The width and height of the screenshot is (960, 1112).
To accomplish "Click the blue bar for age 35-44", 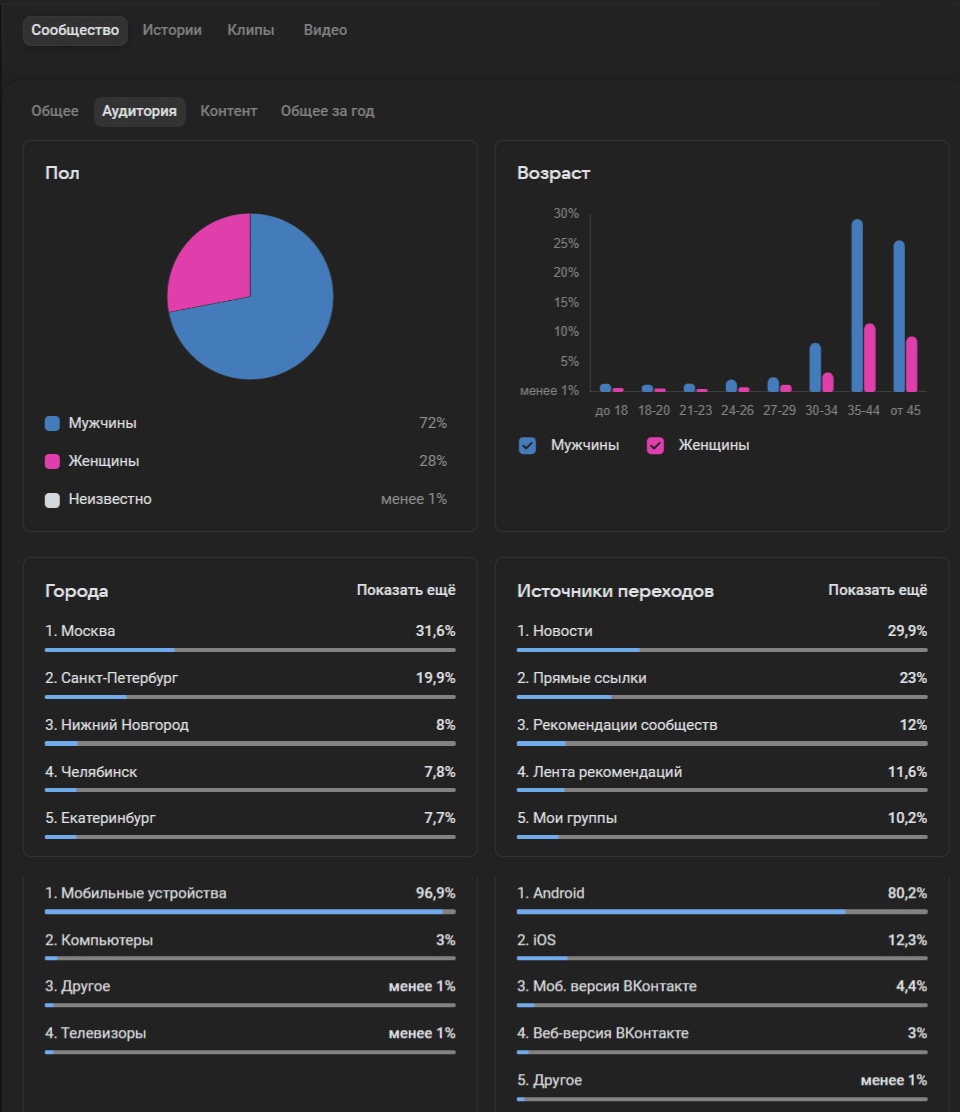I will tap(857, 305).
